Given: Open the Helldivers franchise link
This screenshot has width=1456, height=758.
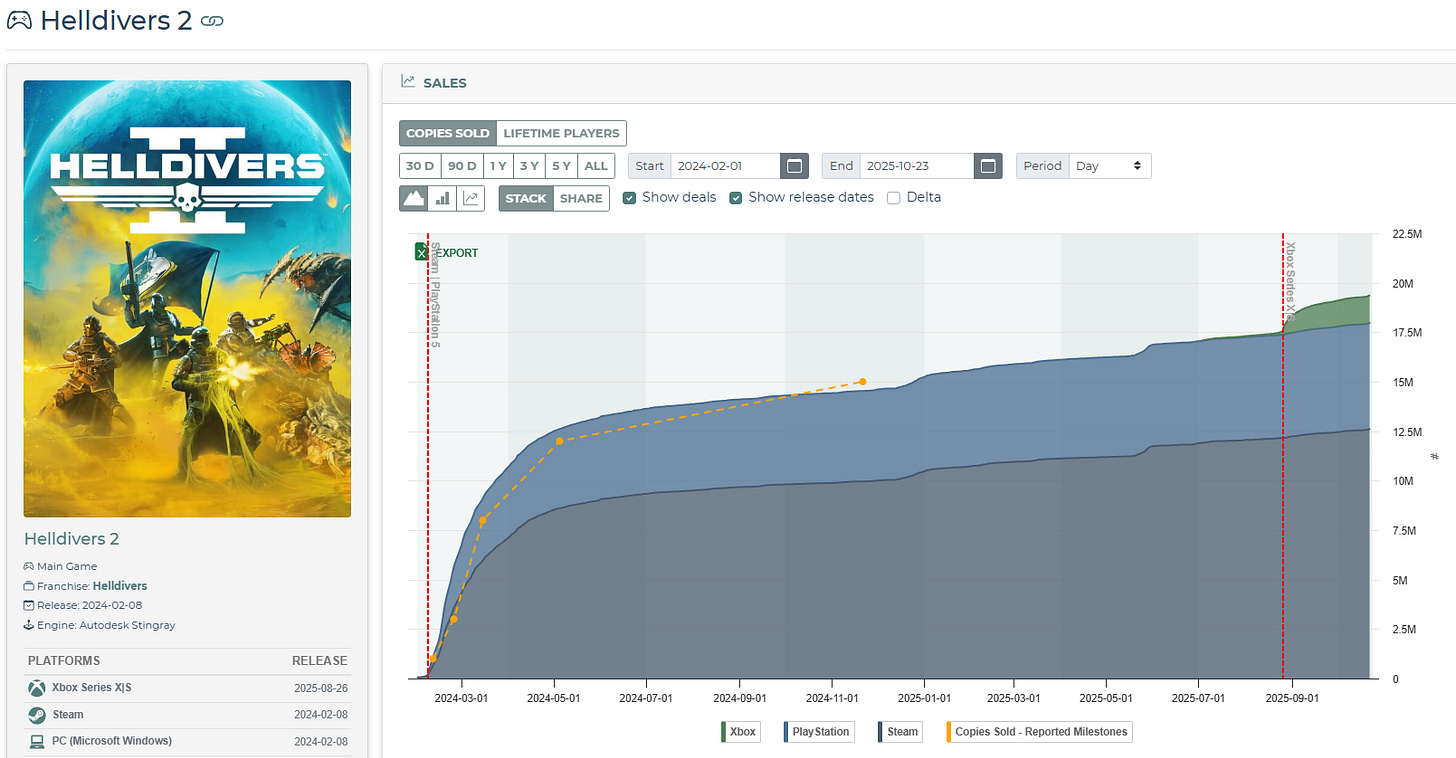Looking at the screenshot, I should 120,586.
